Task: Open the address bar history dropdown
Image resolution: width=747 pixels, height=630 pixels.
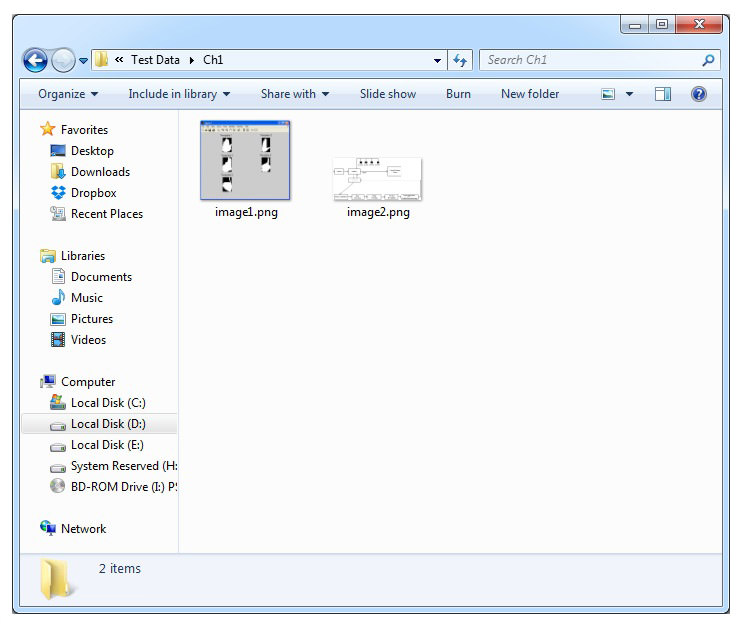Action: click(x=437, y=61)
